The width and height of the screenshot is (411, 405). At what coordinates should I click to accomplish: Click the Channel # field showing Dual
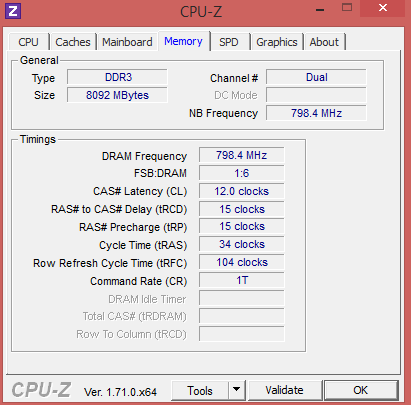[316, 77]
